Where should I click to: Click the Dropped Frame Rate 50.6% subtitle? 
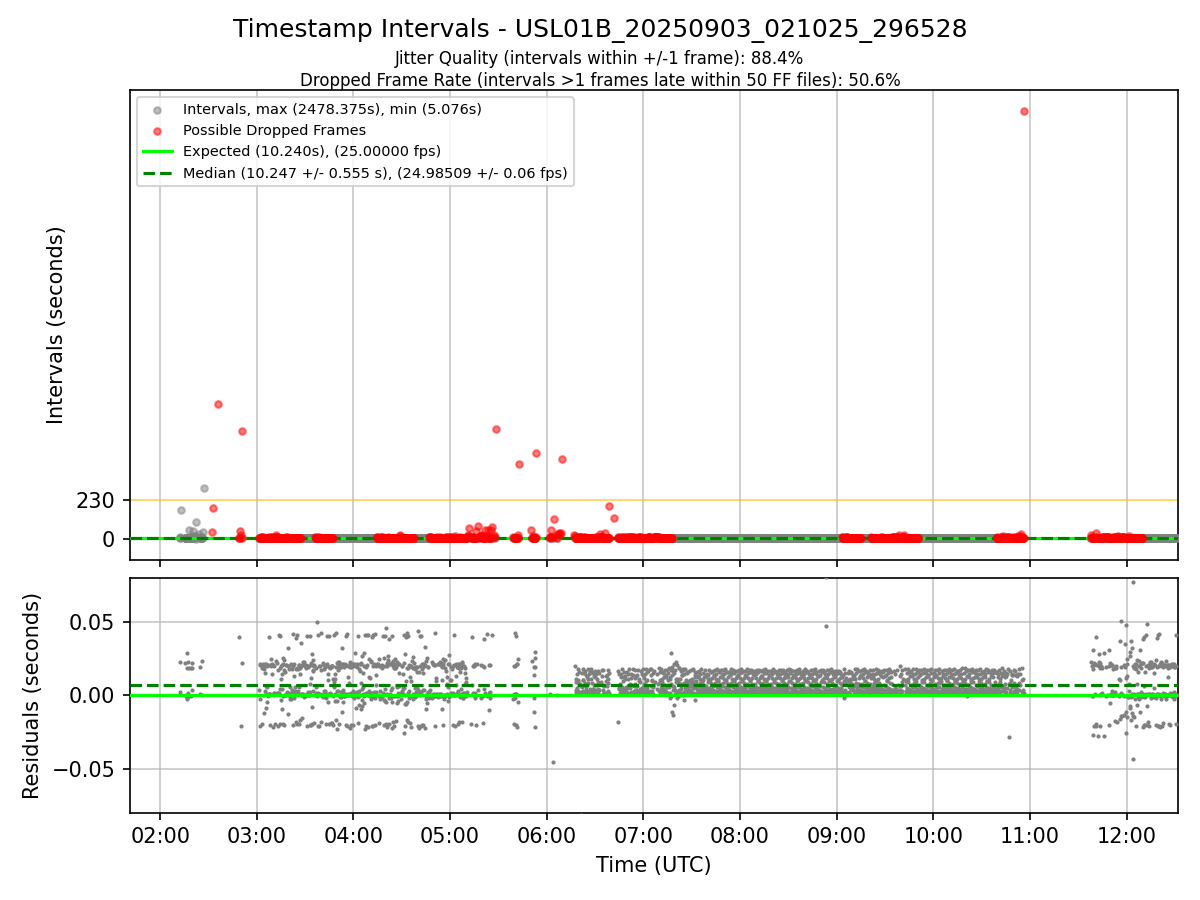click(x=600, y=80)
